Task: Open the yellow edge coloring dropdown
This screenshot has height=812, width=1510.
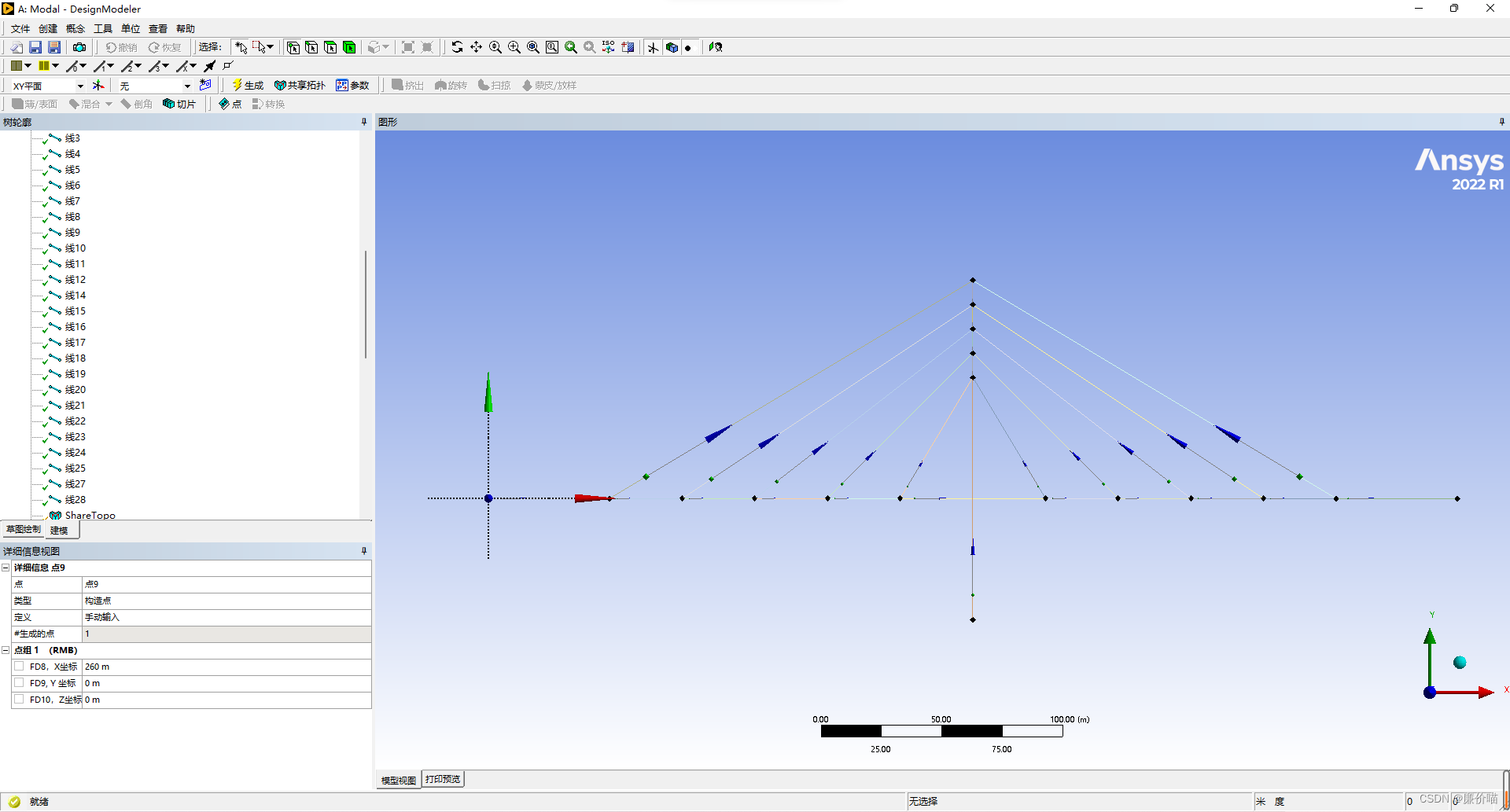Action: tap(55, 66)
